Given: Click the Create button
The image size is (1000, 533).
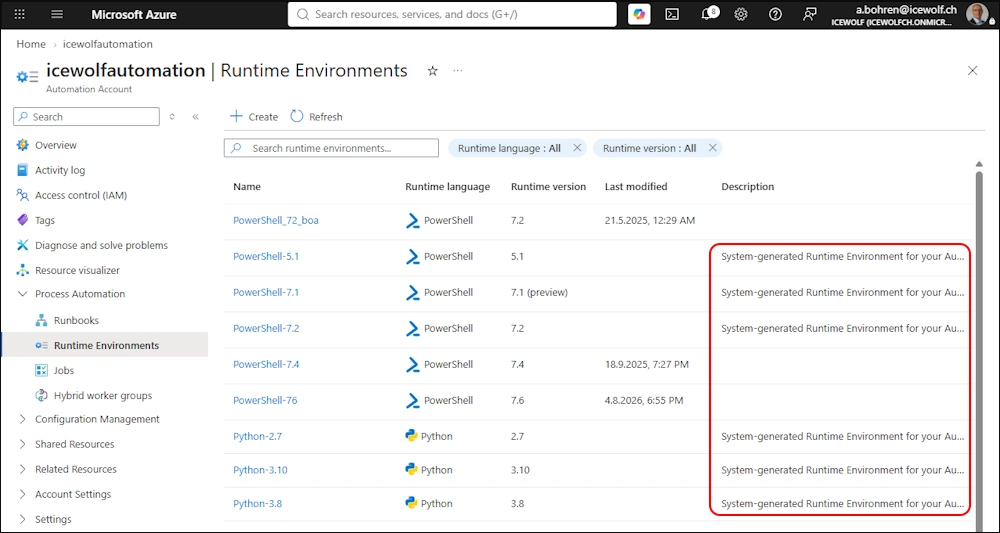Looking at the screenshot, I should coord(254,117).
